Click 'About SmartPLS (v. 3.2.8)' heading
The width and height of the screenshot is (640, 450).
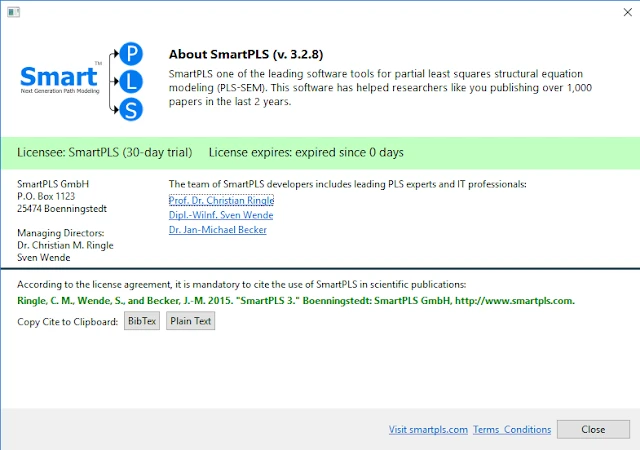[x=246, y=54]
